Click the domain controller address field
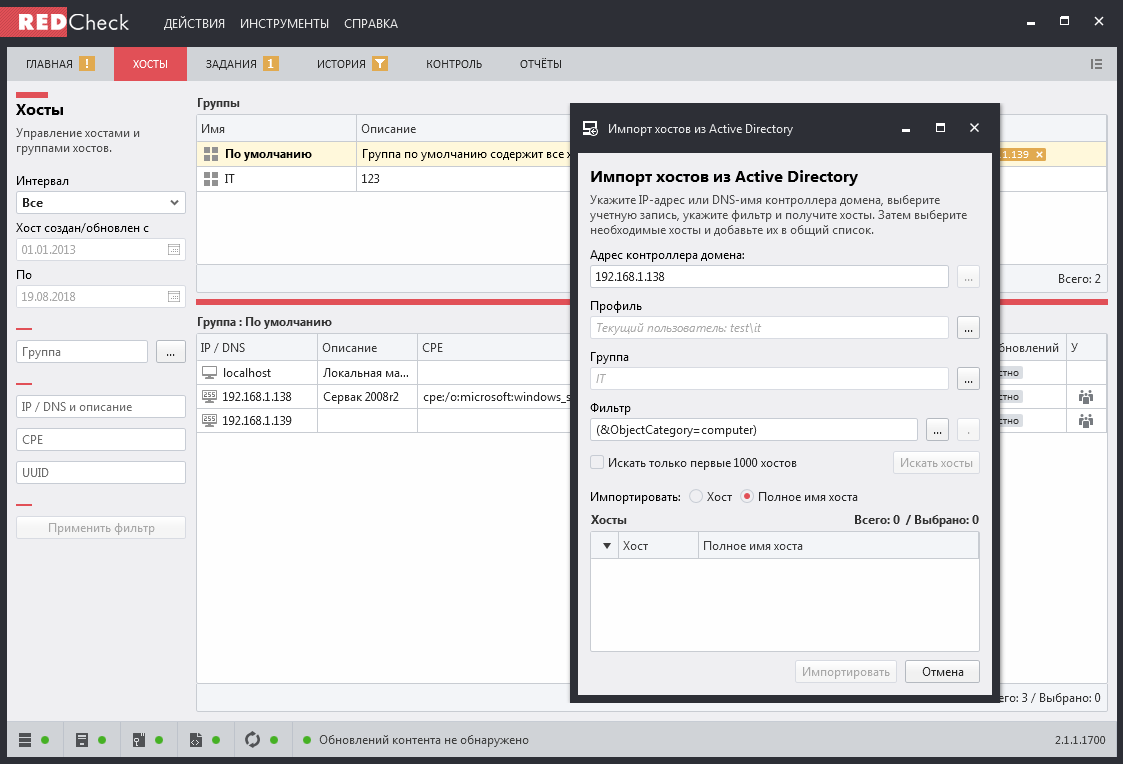The height and width of the screenshot is (764, 1123). (768, 276)
